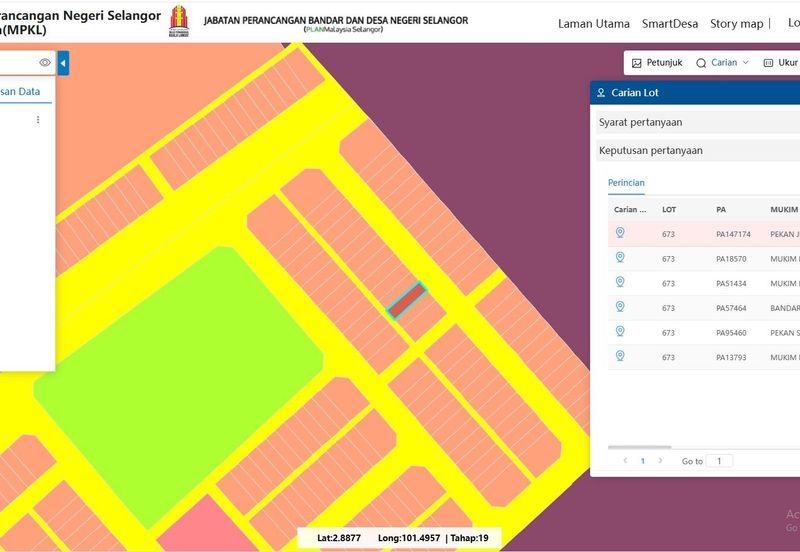
Task: Expand Keputusan pertanyaan section
Action: 698,150
